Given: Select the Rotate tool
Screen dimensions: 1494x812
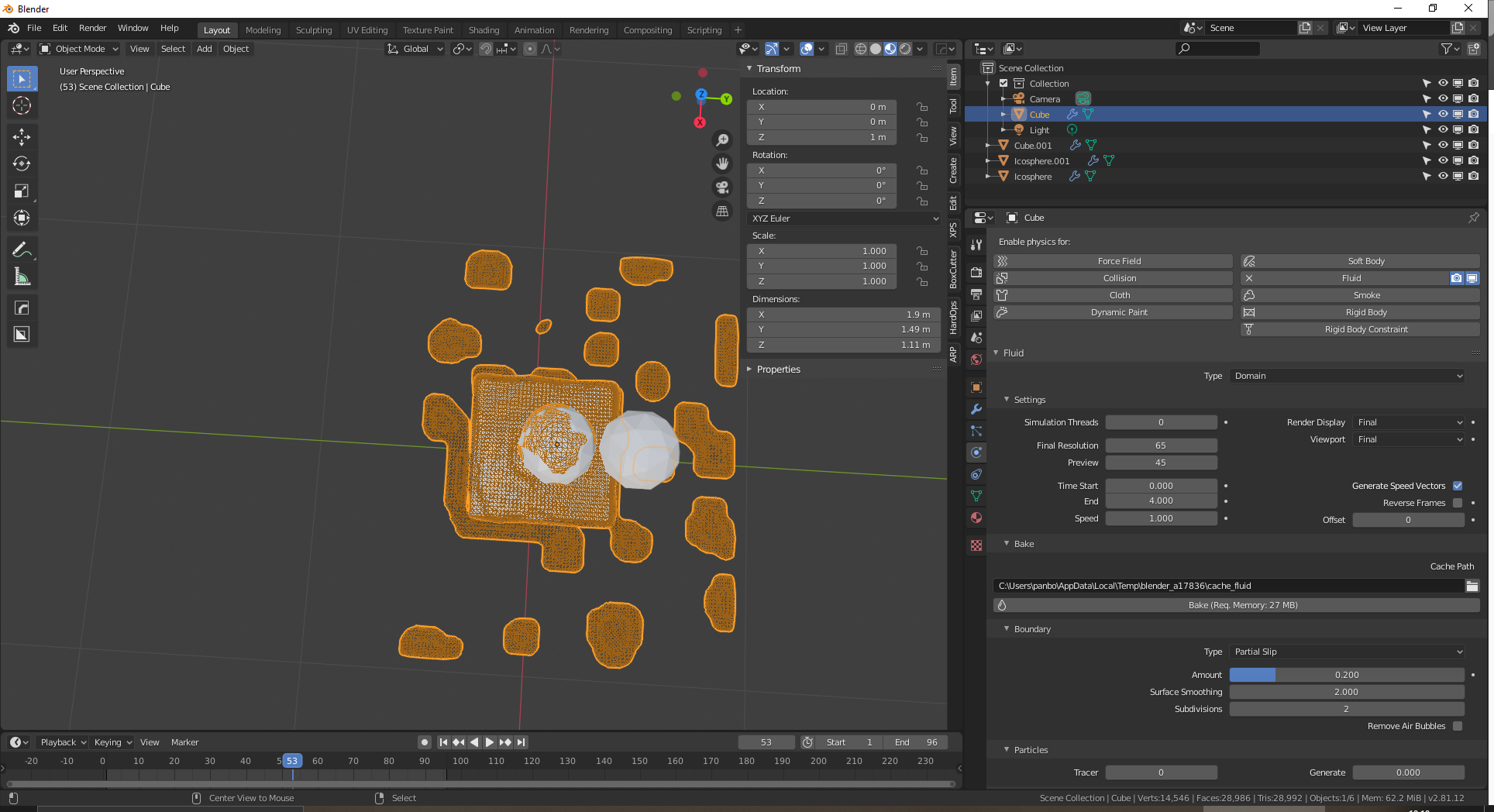Looking at the screenshot, I should coord(22,164).
